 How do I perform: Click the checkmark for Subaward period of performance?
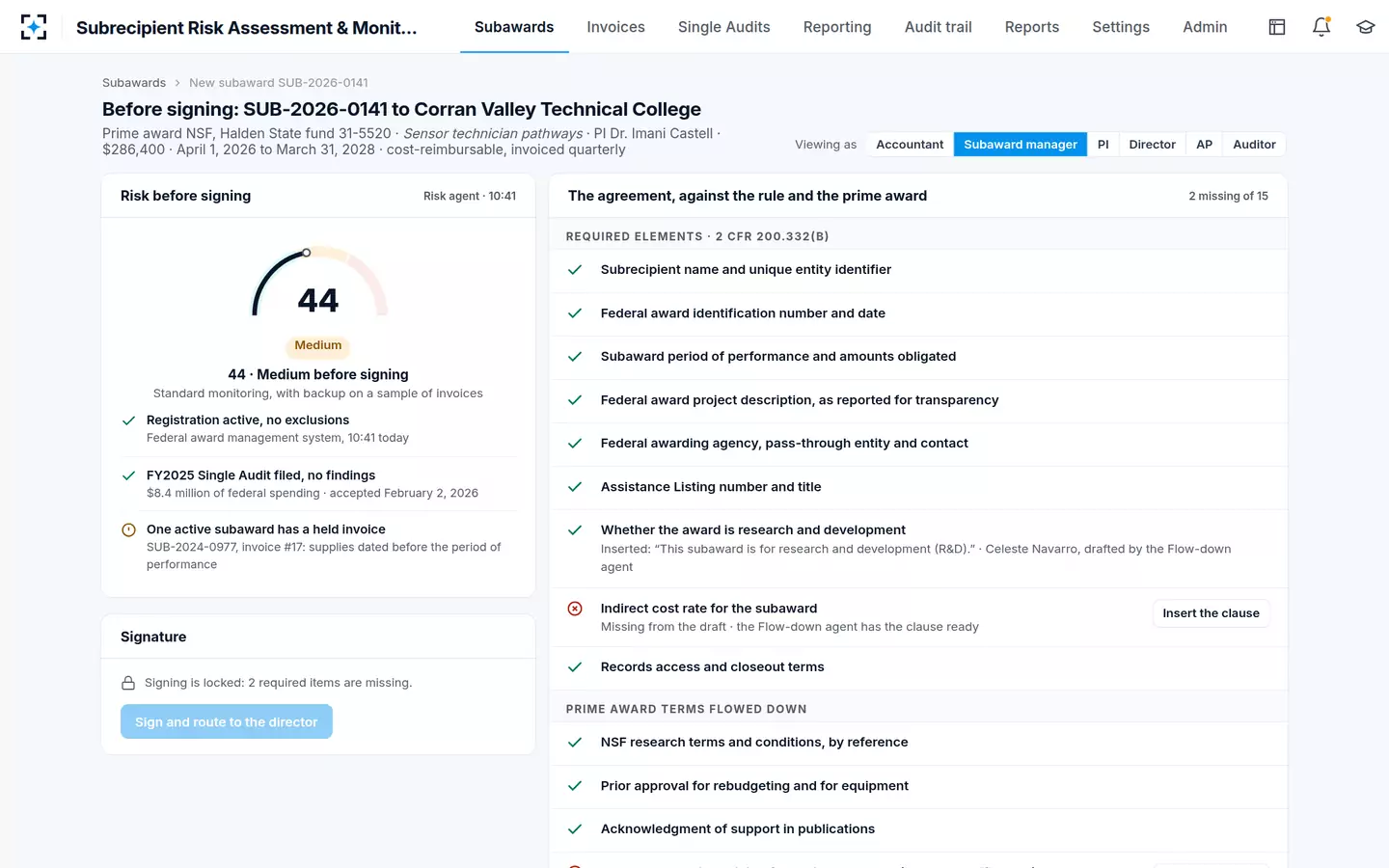coord(575,357)
